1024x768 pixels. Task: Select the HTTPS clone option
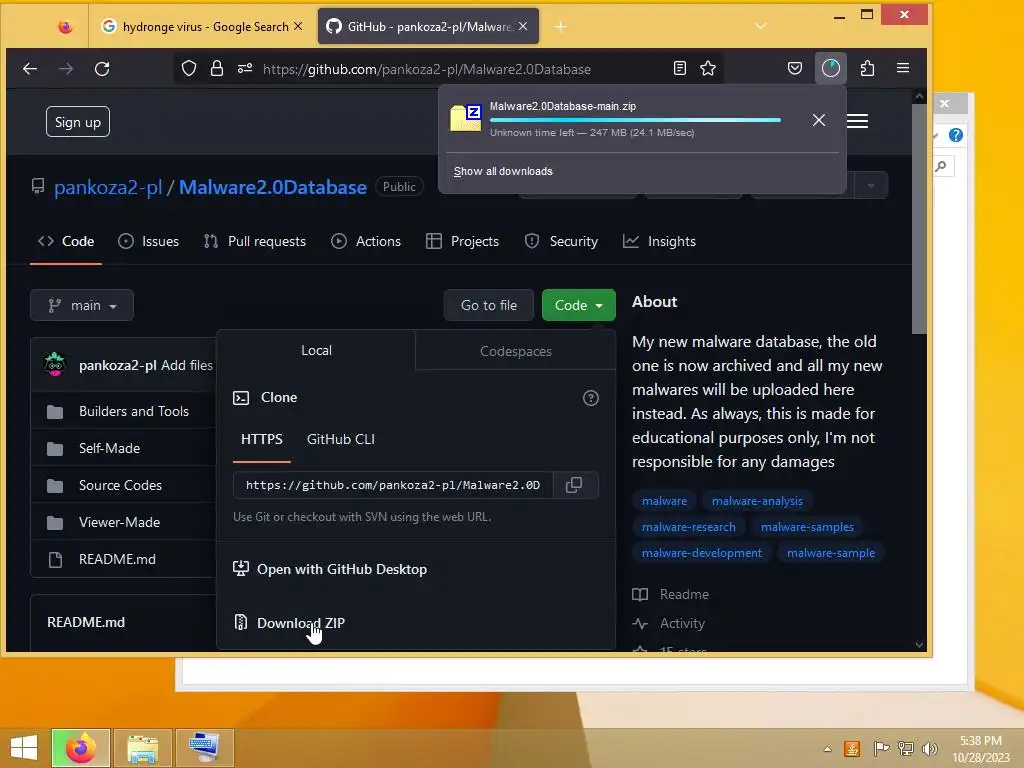[262, 440]
